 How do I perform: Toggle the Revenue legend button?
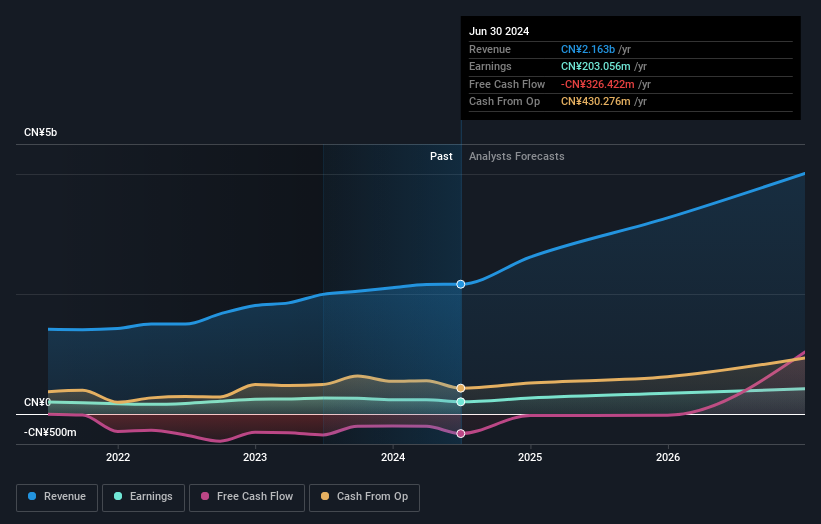click(57, 497)
